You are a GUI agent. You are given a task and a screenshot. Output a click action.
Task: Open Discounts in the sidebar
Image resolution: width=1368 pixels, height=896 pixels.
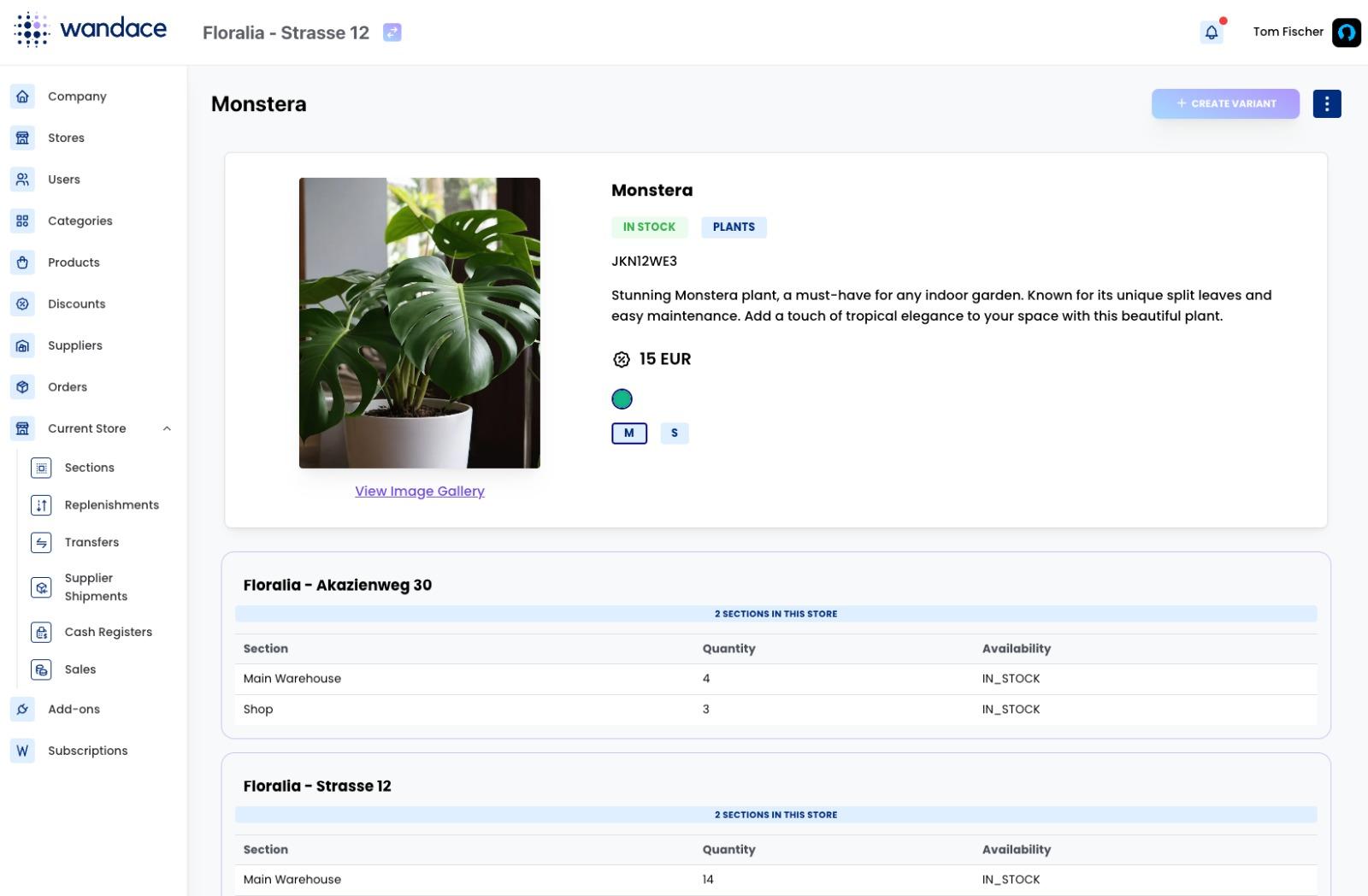point(77,304)
